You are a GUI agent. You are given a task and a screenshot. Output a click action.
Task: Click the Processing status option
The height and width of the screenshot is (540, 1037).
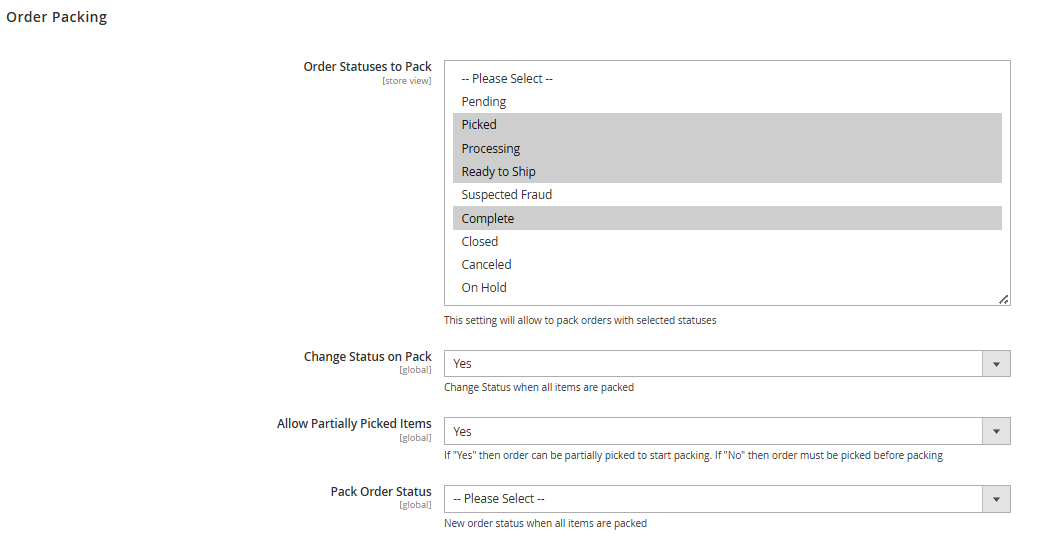pos(491,149)
